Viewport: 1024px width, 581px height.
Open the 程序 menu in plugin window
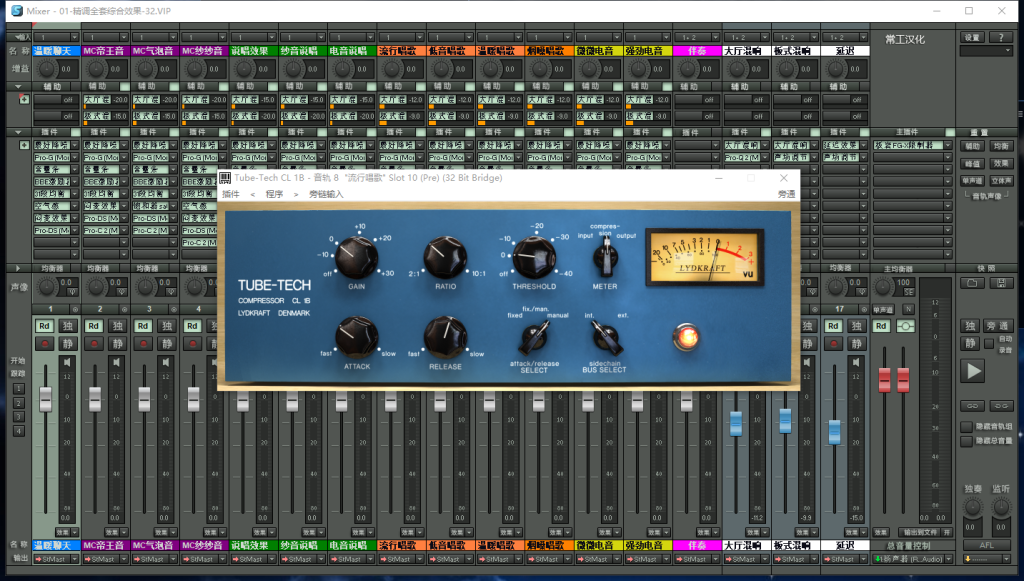[x=274, y=194]
